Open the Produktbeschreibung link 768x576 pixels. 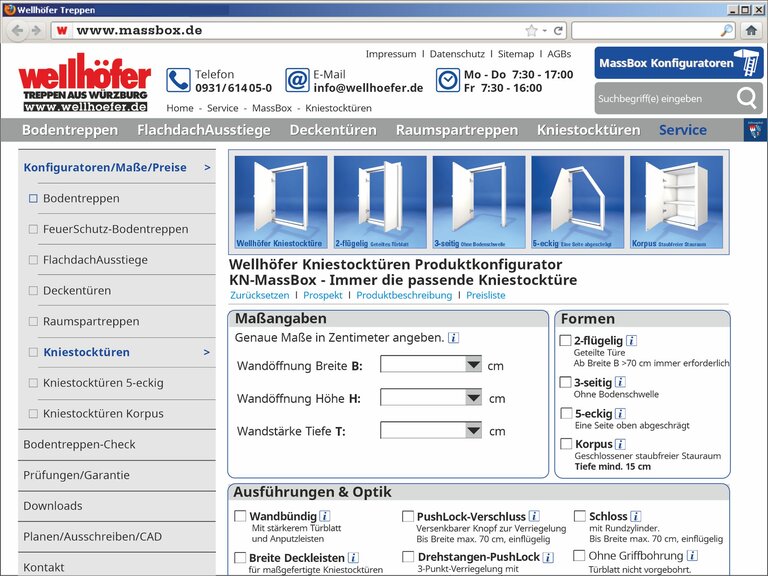pos(404,295)
